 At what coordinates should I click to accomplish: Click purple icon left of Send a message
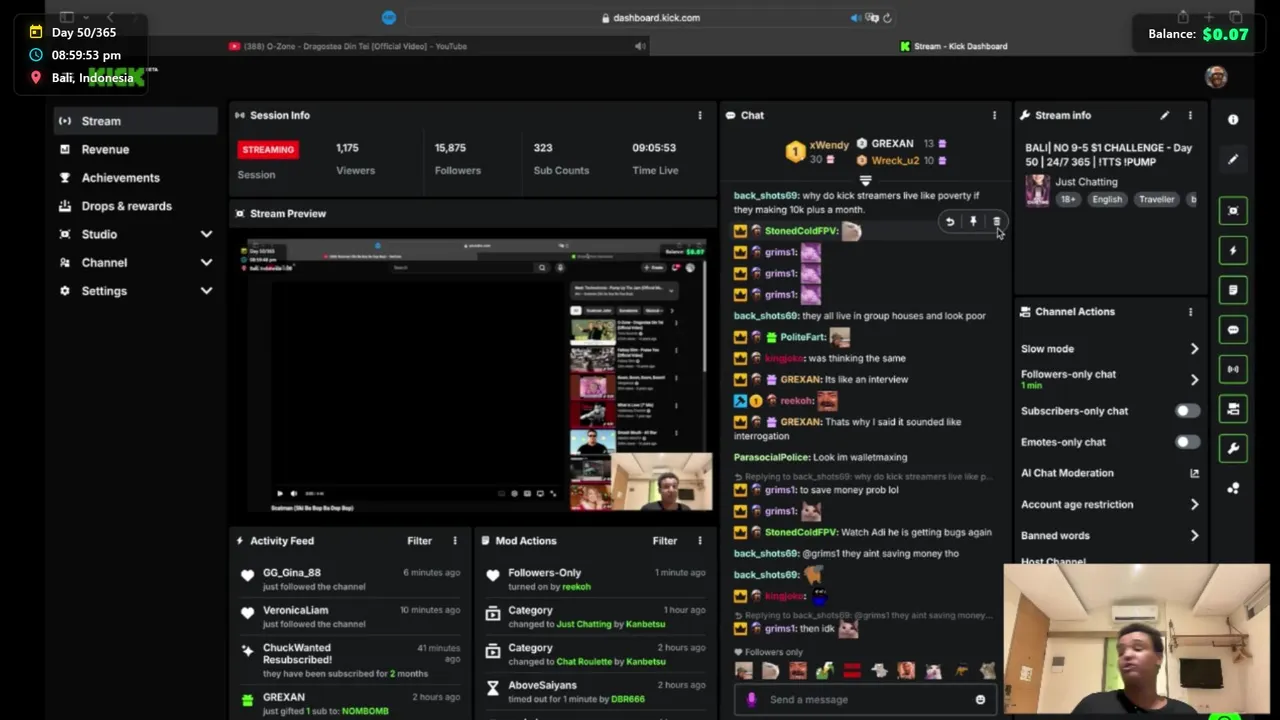(x=751, y=700)
